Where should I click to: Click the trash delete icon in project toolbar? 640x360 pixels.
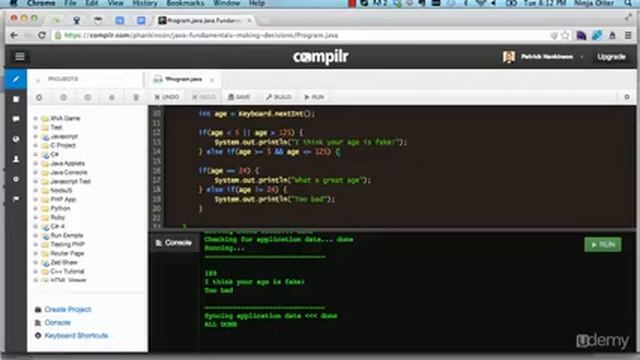click(136, 98)
